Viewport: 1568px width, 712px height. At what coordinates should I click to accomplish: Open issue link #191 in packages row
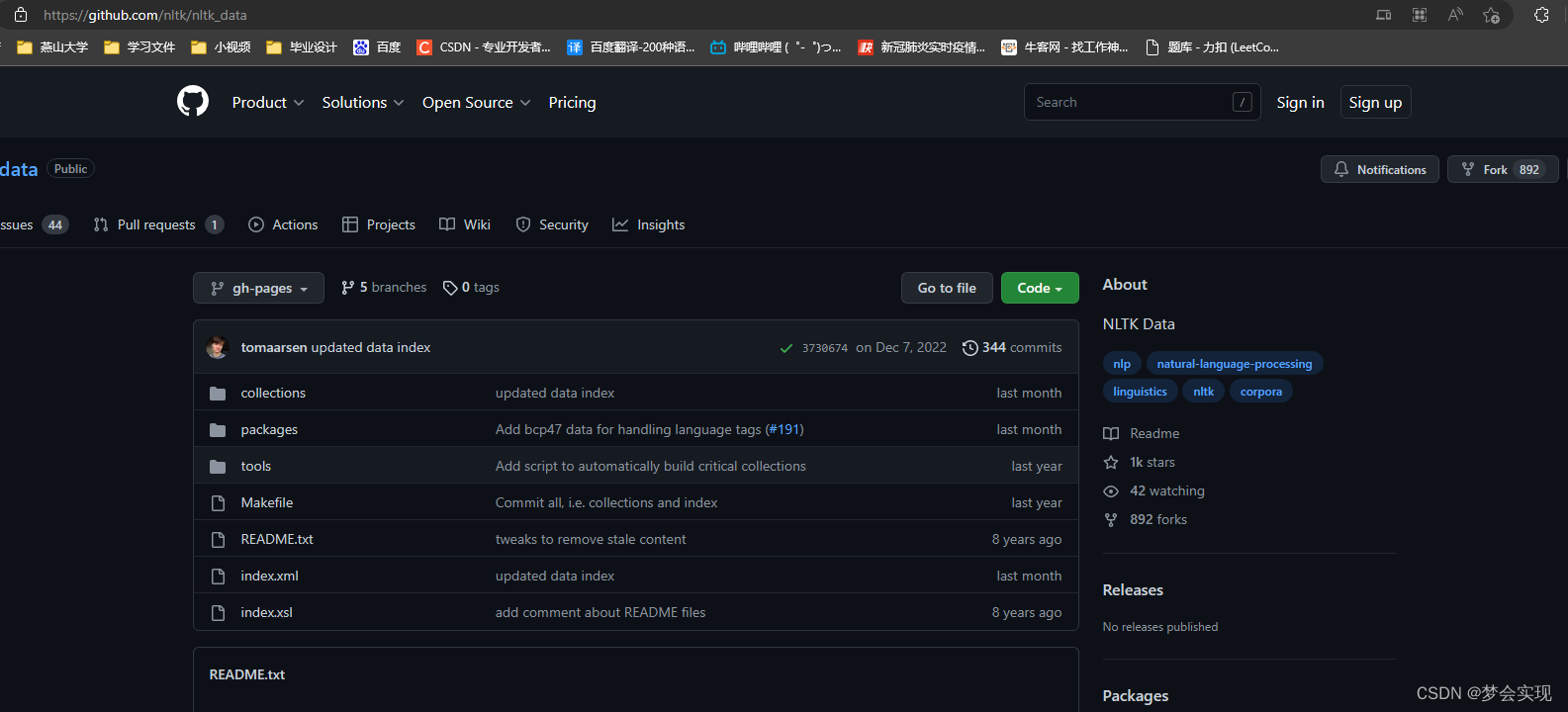coord(784,430)
